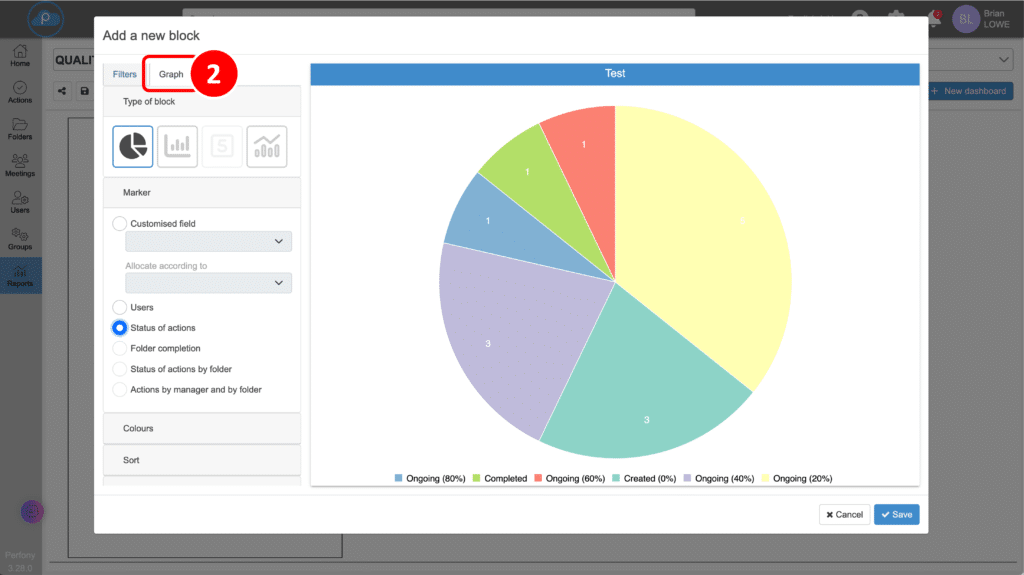Expand the Colours section
Screen dimensions: 1024x575
(x=202, y=428)
